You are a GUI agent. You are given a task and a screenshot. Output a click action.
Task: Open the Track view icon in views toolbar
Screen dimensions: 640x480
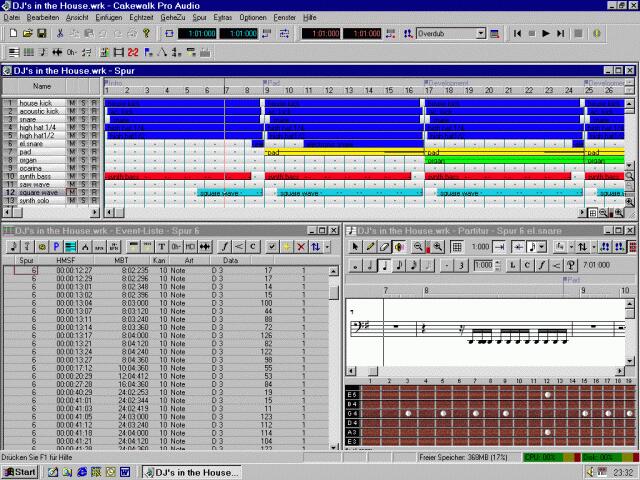[14, 52]
